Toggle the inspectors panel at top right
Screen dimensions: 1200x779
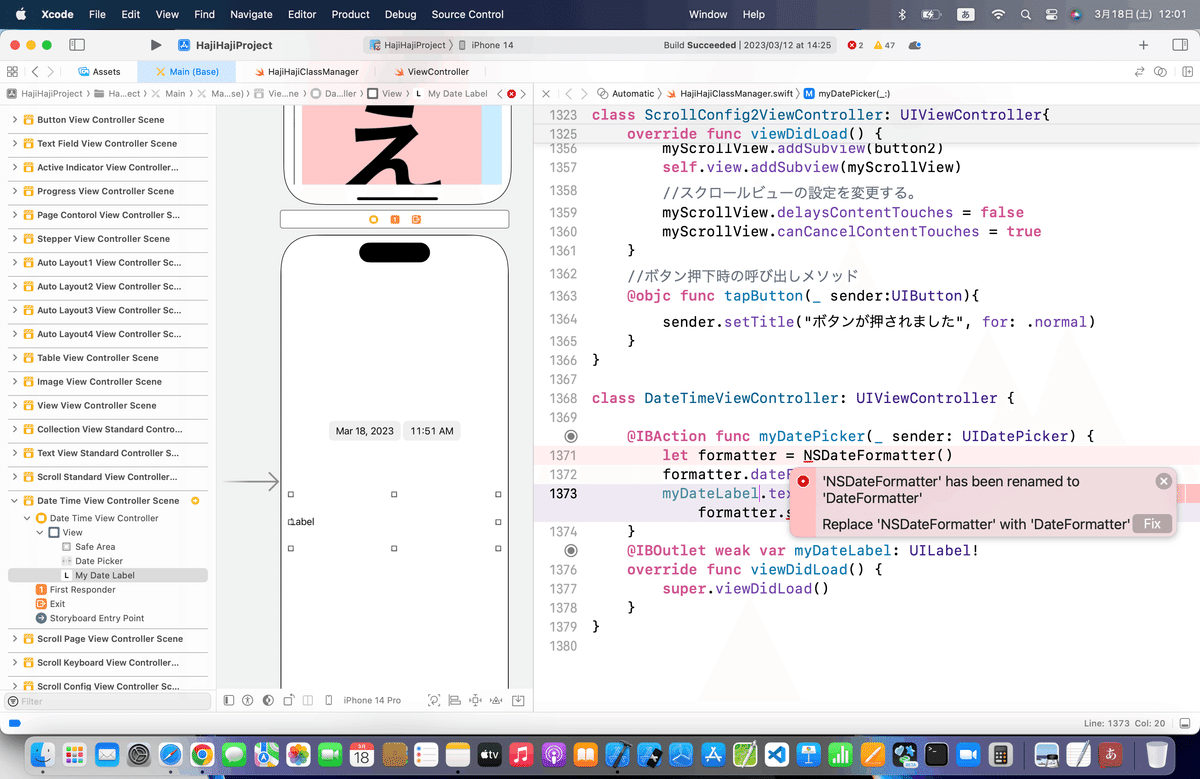tap(1178, 45)
